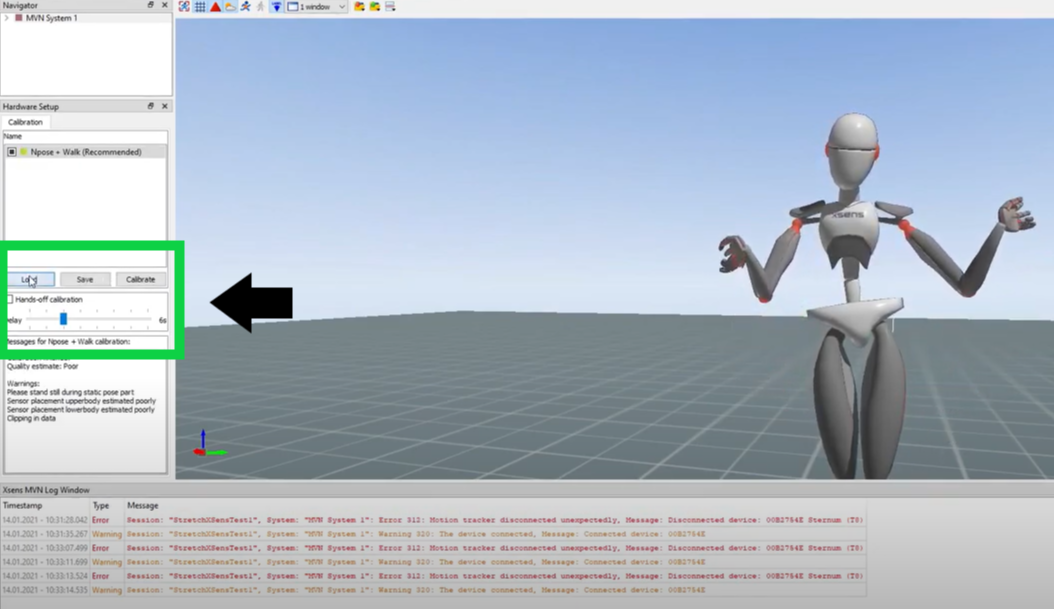Toggle the checkbox next to Npose + Walk
The width and height of the screenshot is (1055, 609).
(13, 149)
